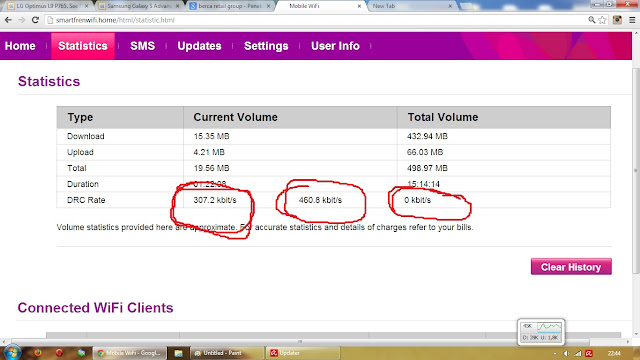Select the 307.2 kbit/s DRC rate value
The height and width of the screenshot is (360, 640).
tap(215, 200)
